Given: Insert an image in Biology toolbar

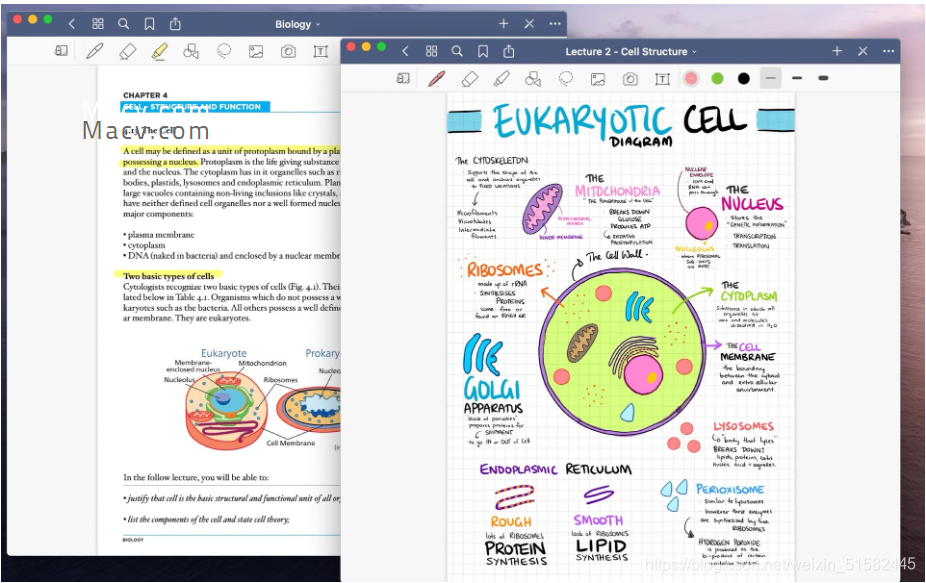Looking at the screenshot, I should pyautogui.click(x=256, y=51).
